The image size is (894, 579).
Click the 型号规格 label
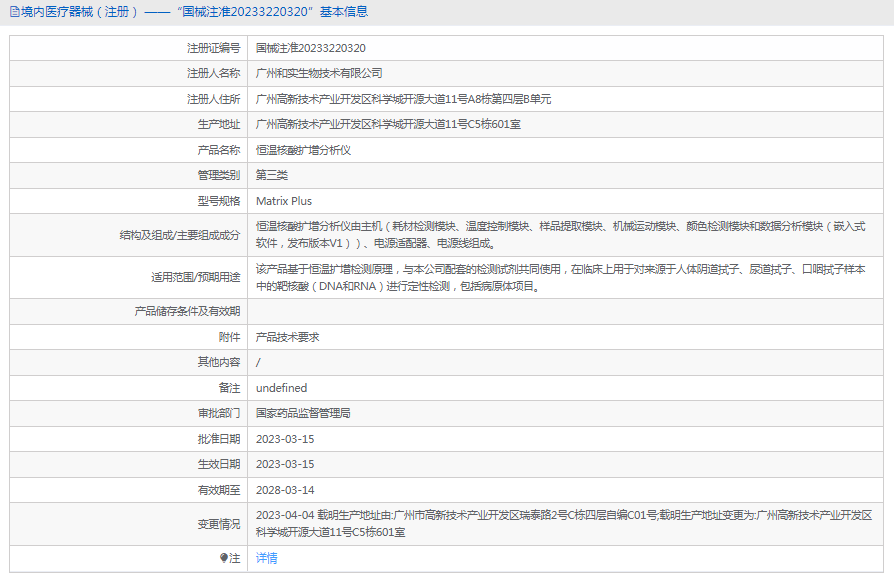pos(219,201)
